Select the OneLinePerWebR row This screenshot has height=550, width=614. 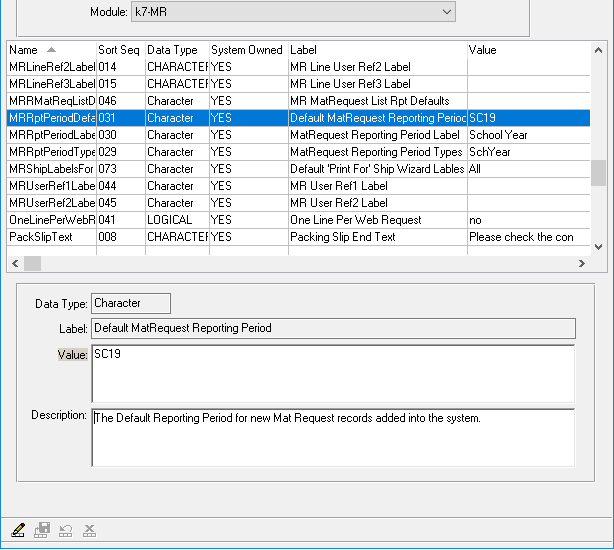click(x=52, y=220)
